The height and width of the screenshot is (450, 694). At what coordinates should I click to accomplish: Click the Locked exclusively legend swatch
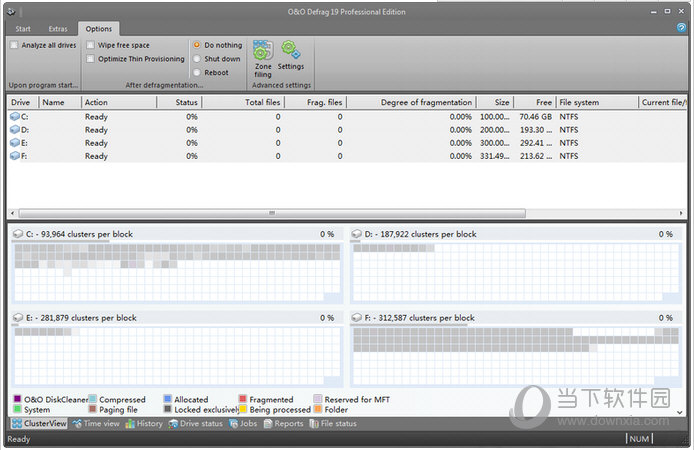coord(167,409)
